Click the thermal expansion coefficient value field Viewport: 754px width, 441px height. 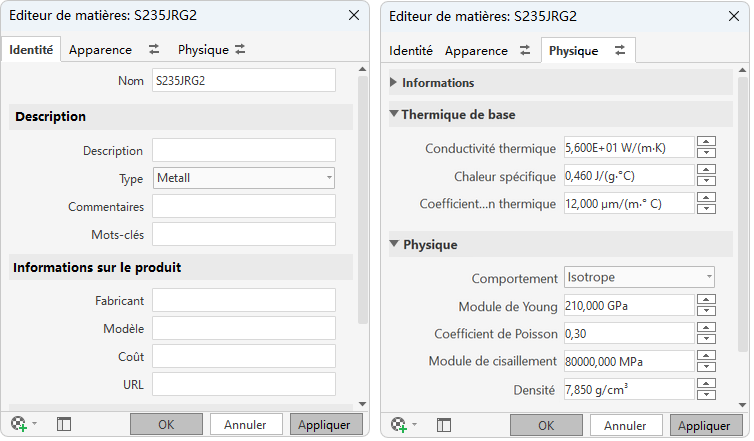click(629, 203)
